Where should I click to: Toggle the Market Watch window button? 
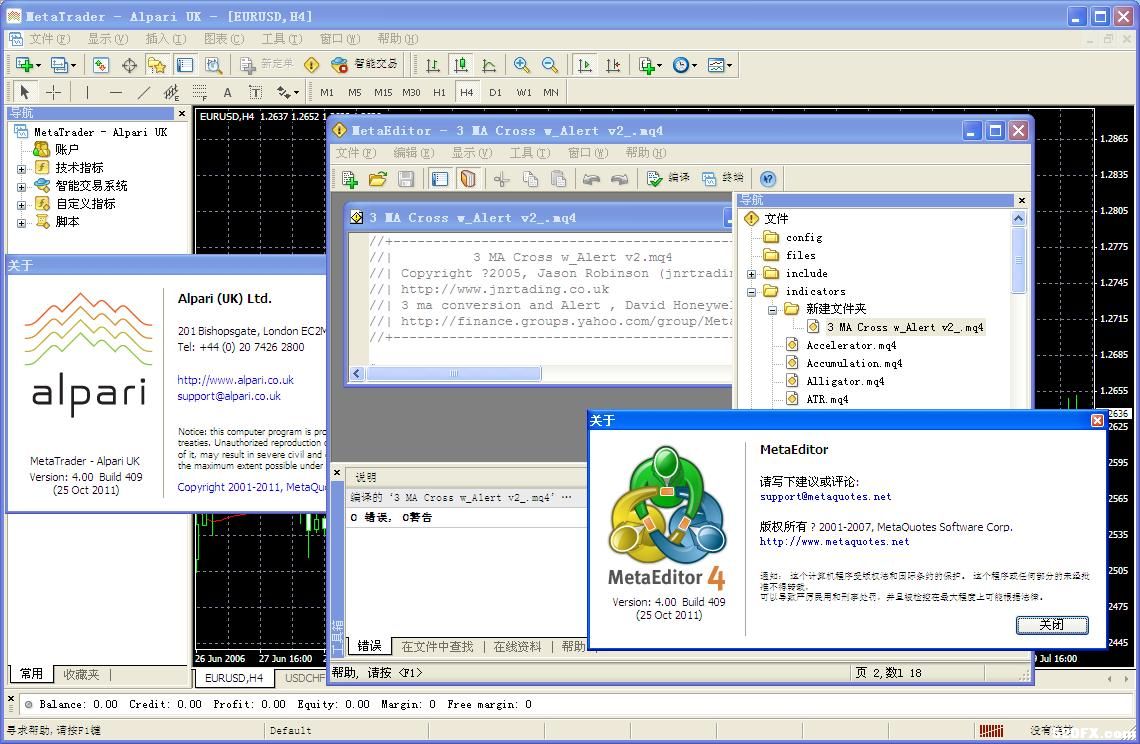[x=101, y=65]
